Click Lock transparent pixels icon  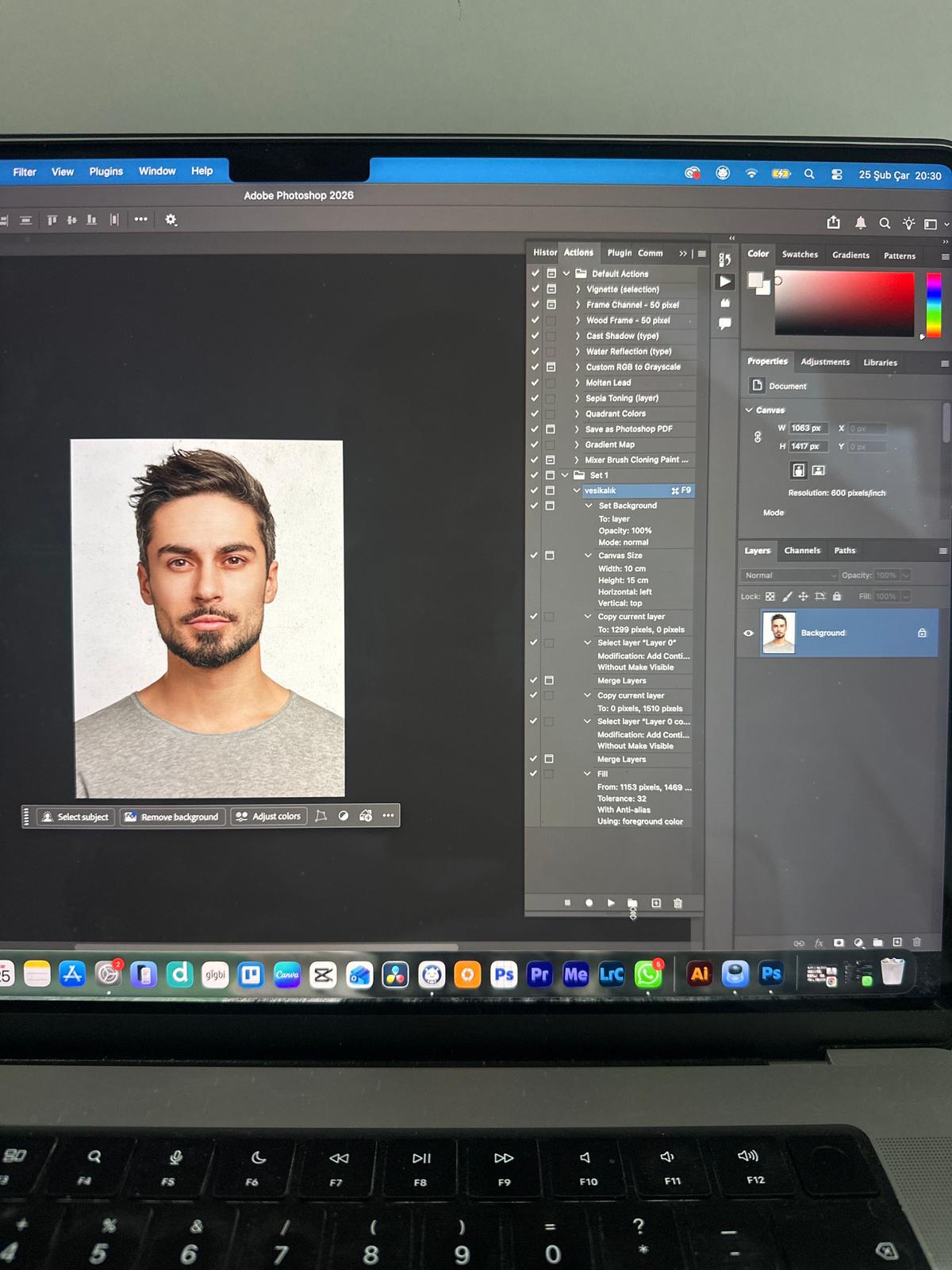pyautogui.click(x=770, y=596)
